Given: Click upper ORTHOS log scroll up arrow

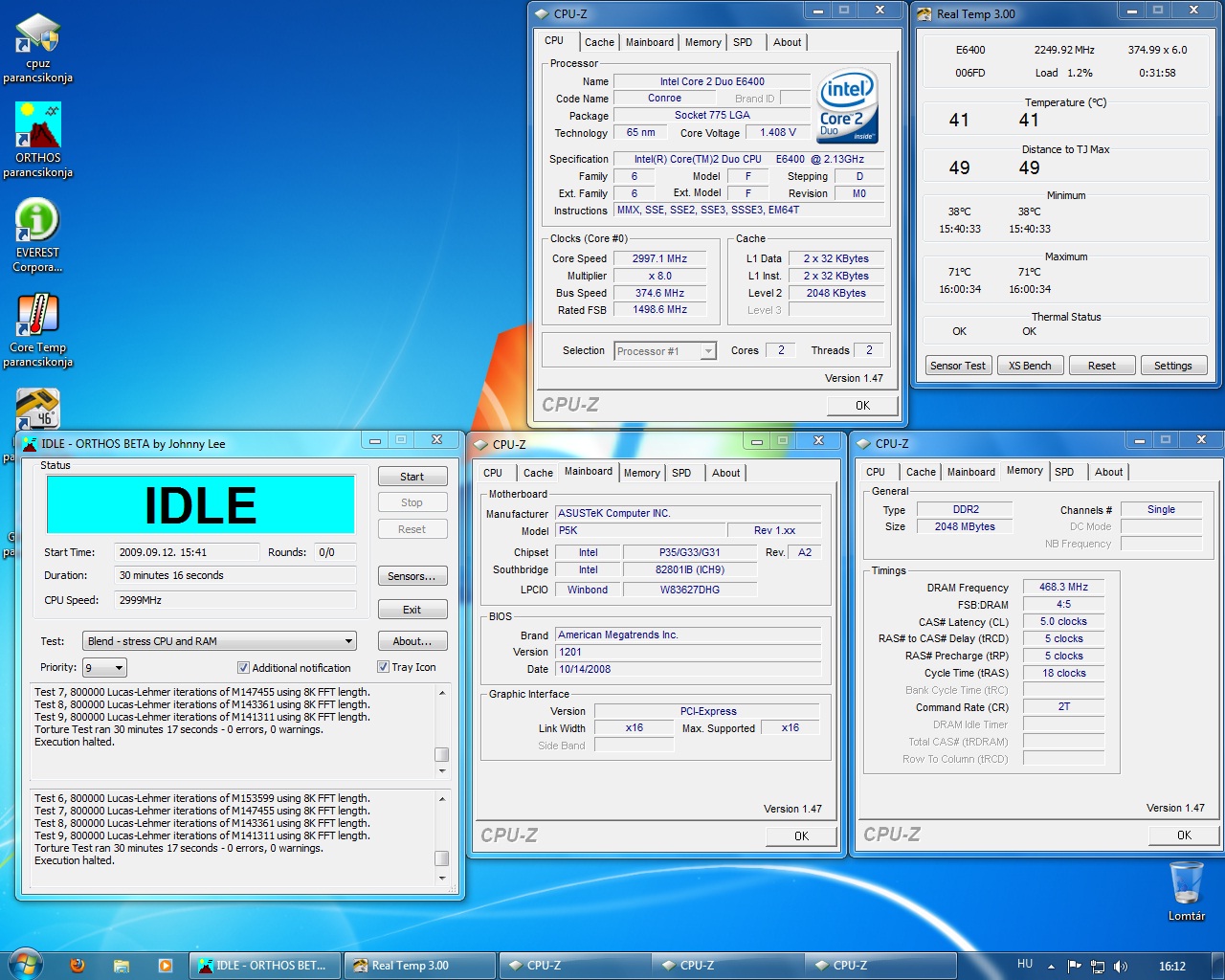Looking at the screenshot, I should pos(441,692).
